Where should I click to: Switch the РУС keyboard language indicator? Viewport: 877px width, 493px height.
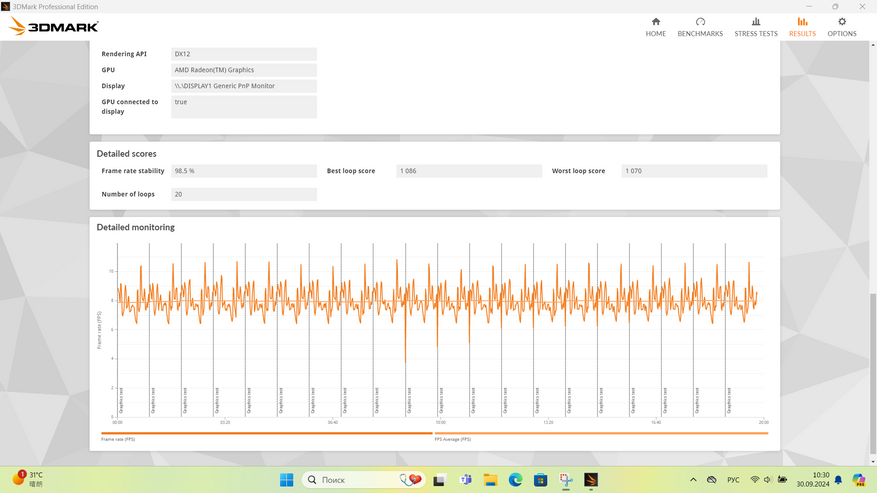(733, 480)
